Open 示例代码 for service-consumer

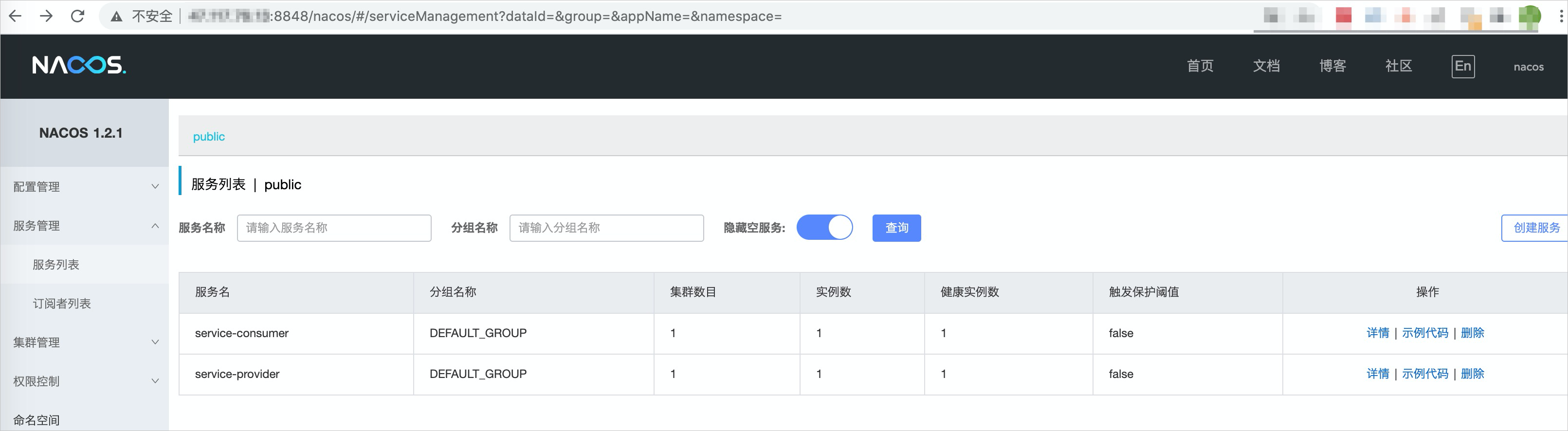(x=1425, y=333)
